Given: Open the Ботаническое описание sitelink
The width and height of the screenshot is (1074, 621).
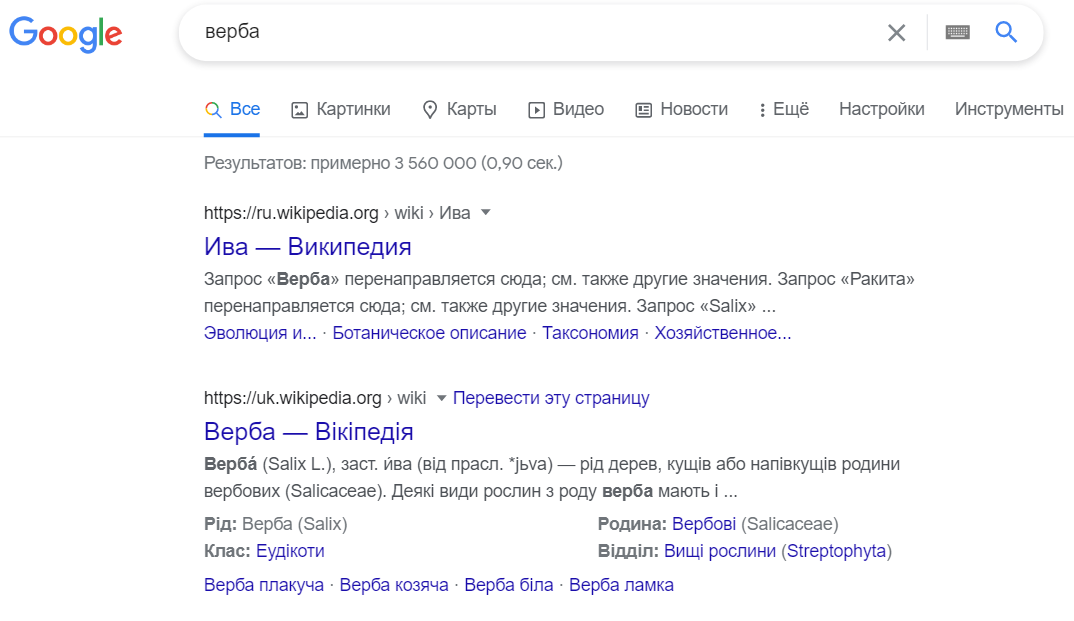Looking at the screenshot, I should 429,333.
